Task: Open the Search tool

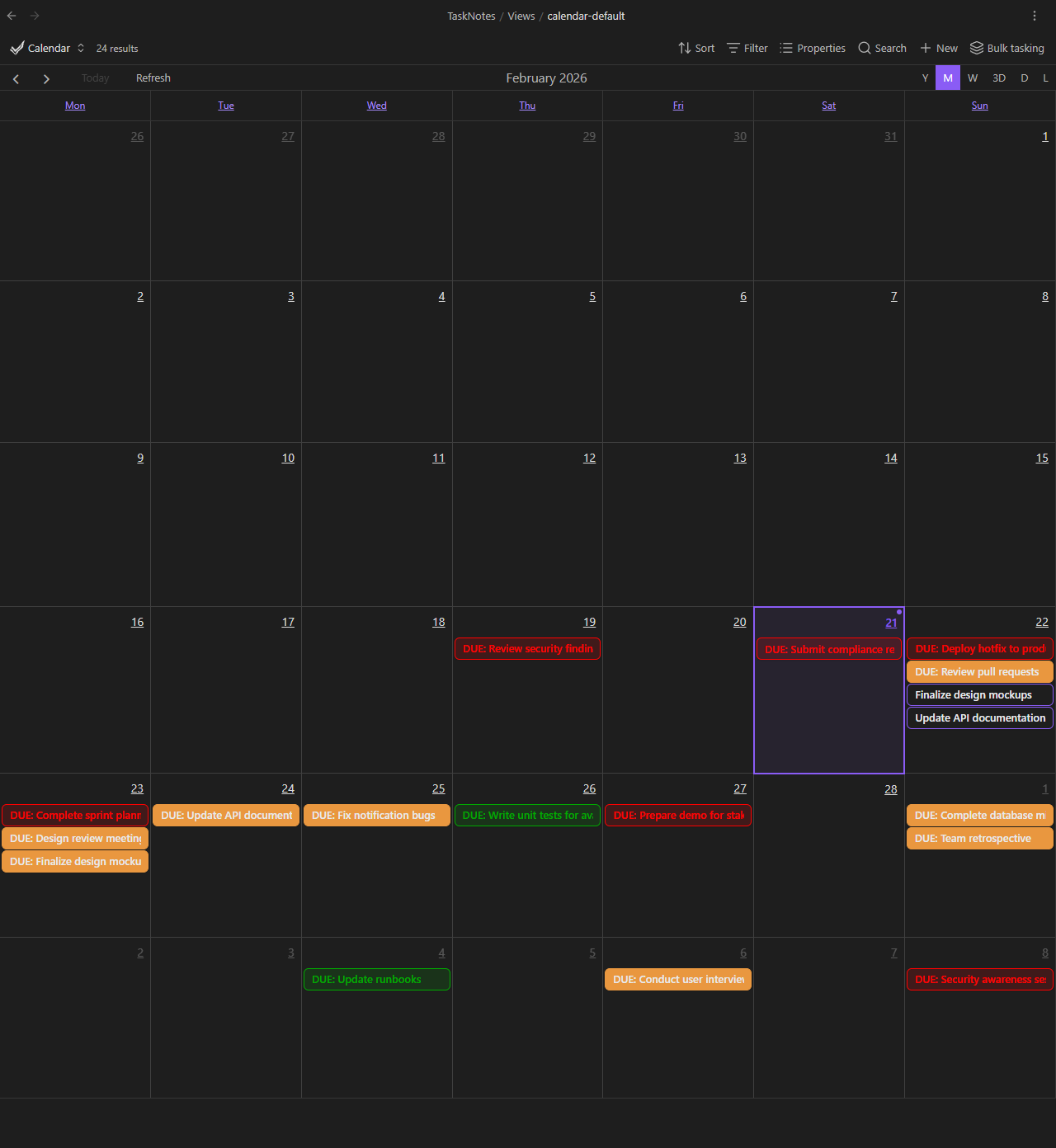Action: [881, 48]
